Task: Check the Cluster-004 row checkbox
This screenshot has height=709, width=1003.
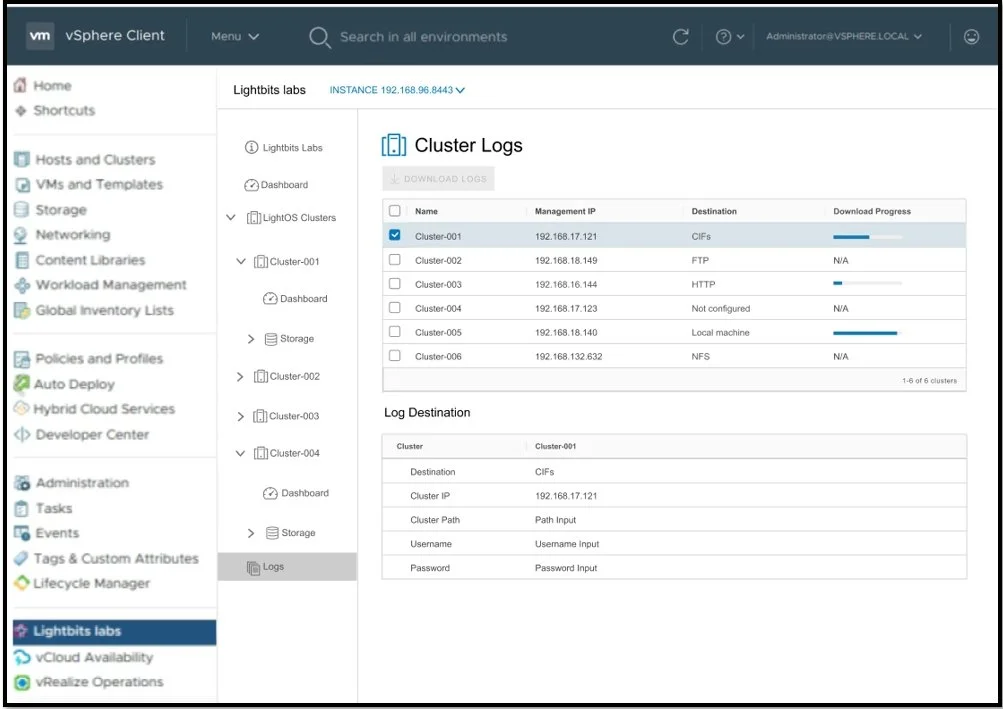Action: point(395,308)
